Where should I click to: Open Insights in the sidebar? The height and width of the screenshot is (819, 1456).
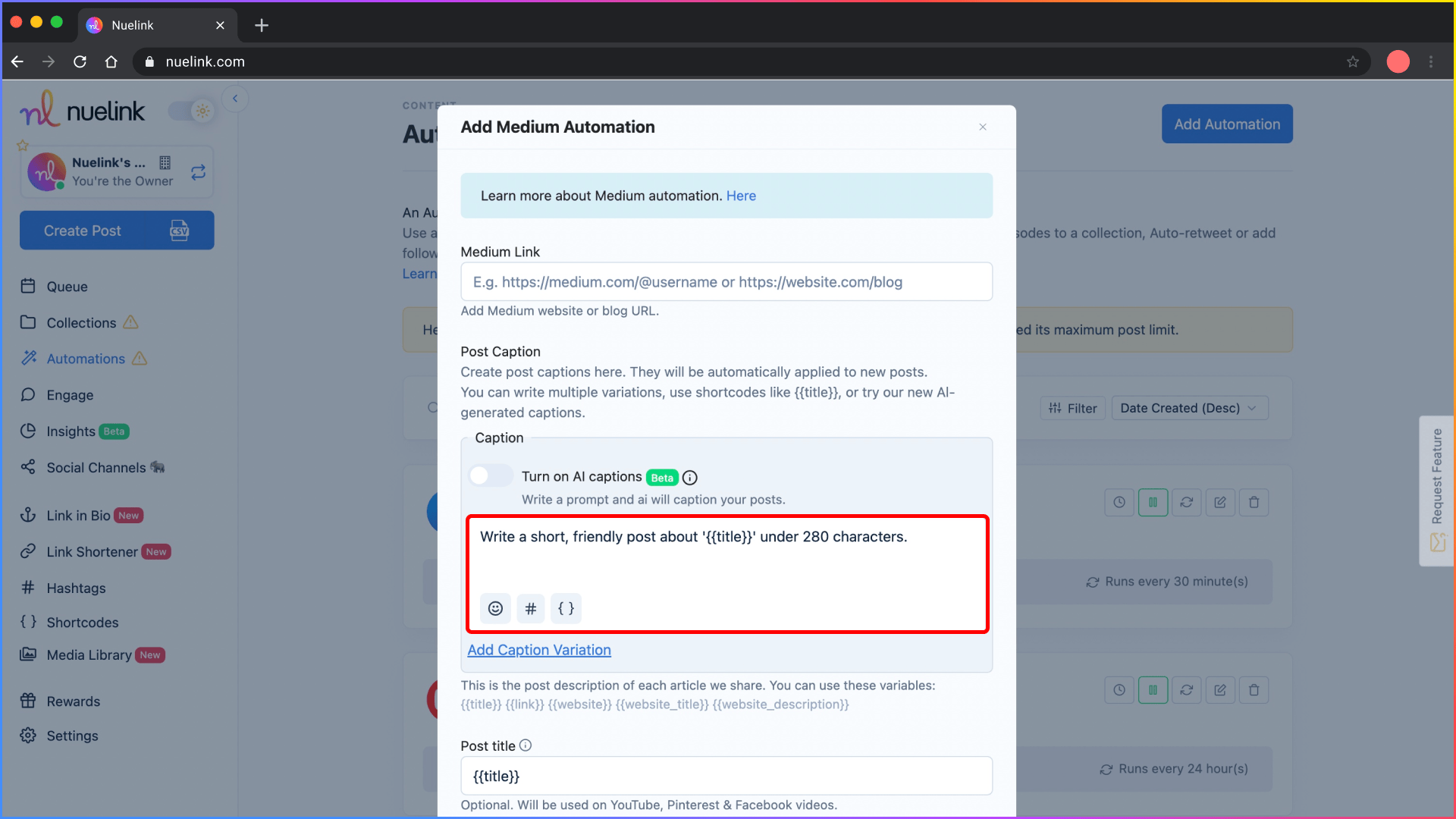pos(71,431)
